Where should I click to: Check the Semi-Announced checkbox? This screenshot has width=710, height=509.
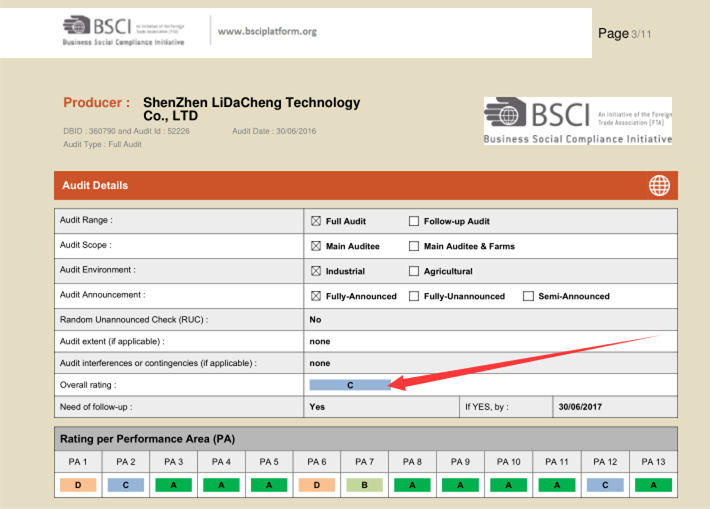coord(528,296)
